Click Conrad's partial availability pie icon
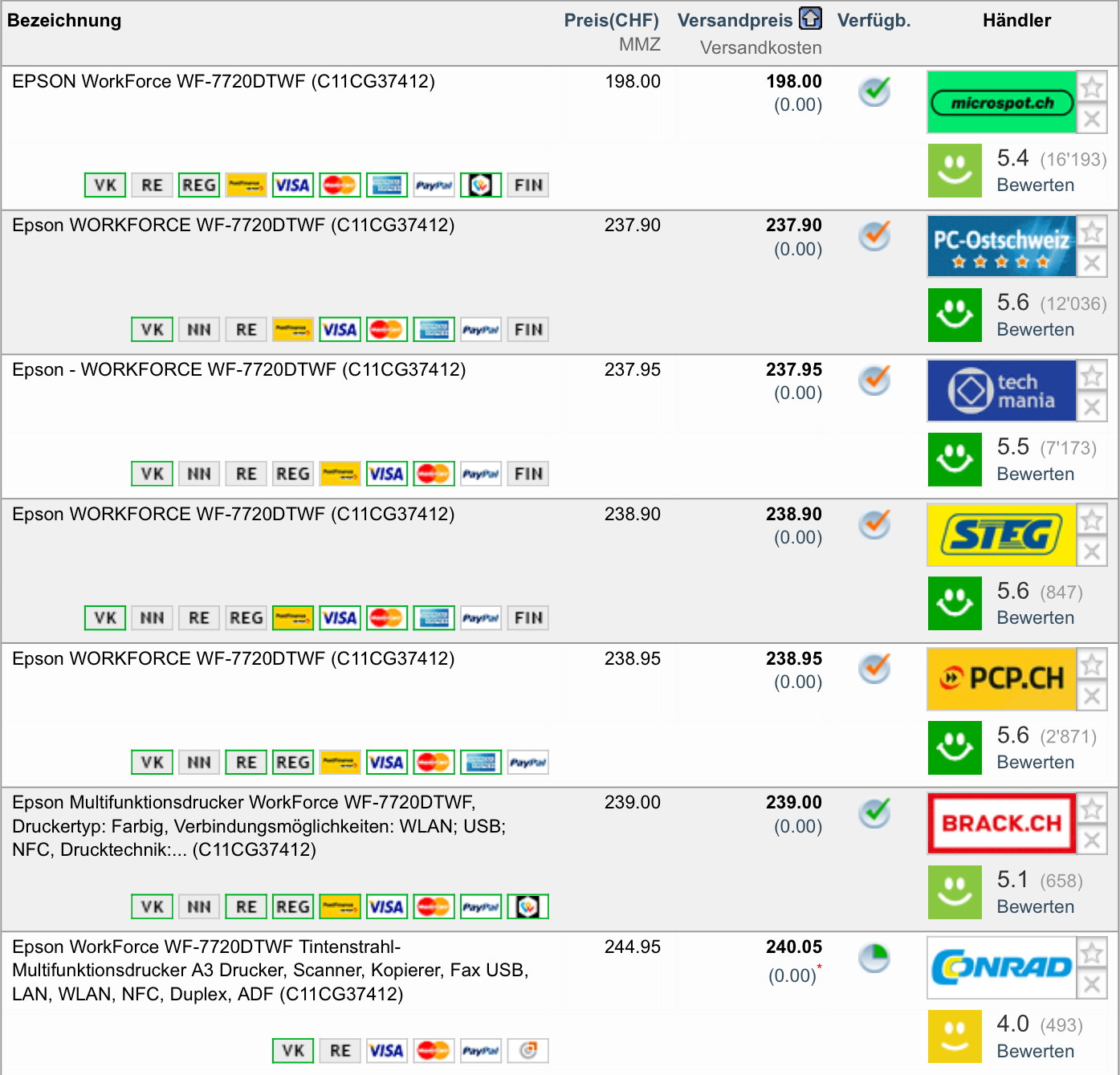Screen dimensions: 1120x1075 click(x=874, y=958)
